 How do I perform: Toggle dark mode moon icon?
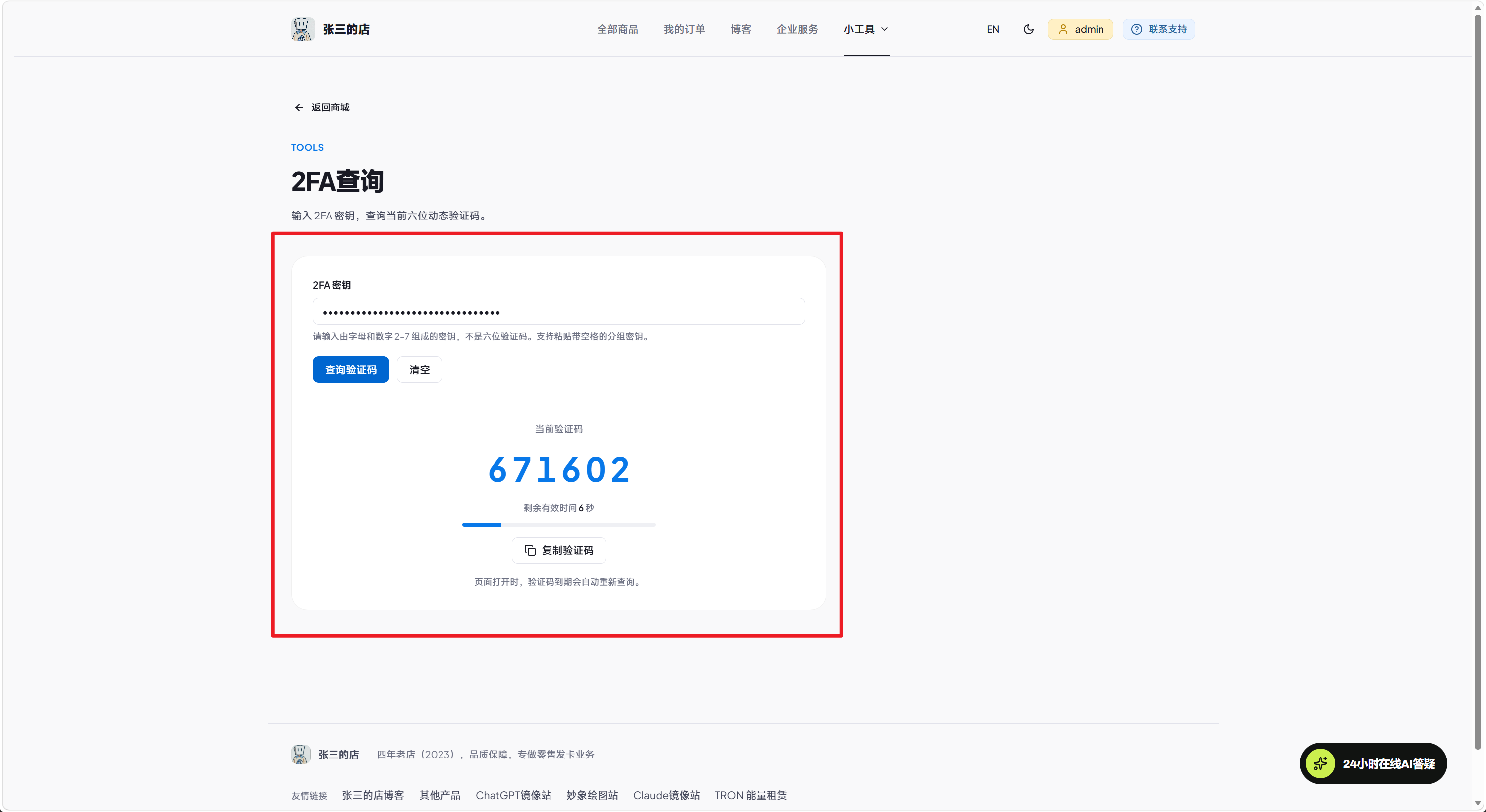pyautogui.click(x=1028, y=29)
